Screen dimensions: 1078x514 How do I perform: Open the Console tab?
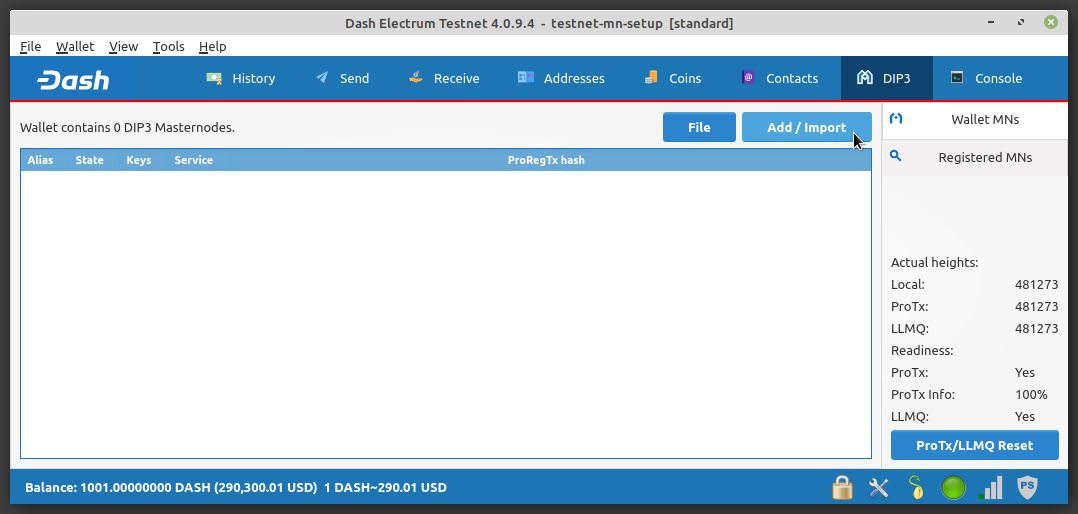(x=986, y=78)
